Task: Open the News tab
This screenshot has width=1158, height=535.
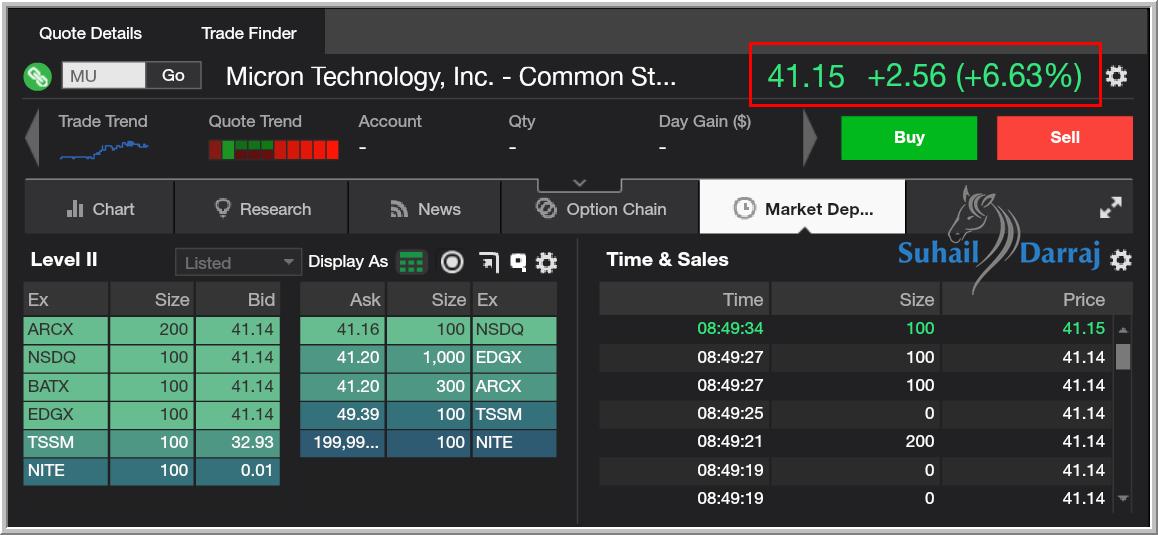Action: (425, 209)
